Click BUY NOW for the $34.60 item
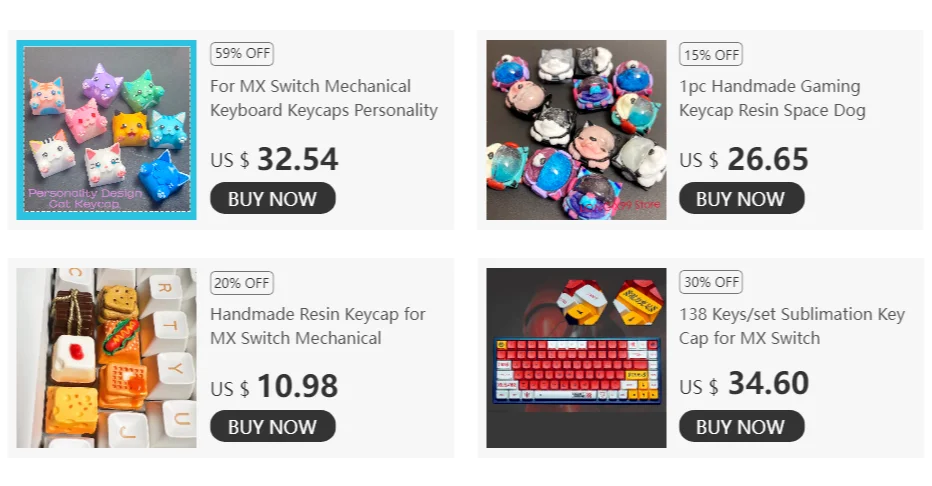This screenshot has height=486, width=932. coord(742,426)
